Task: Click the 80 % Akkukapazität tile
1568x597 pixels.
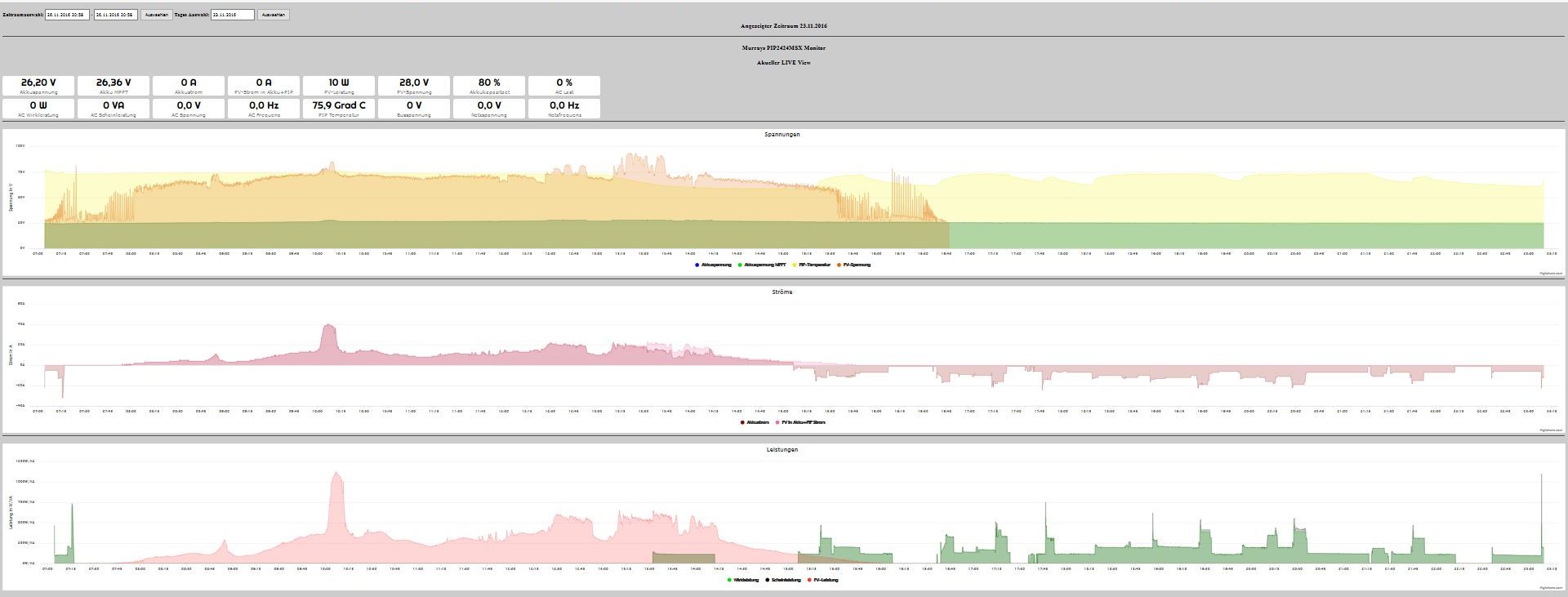Action: [x=489, y=86]
